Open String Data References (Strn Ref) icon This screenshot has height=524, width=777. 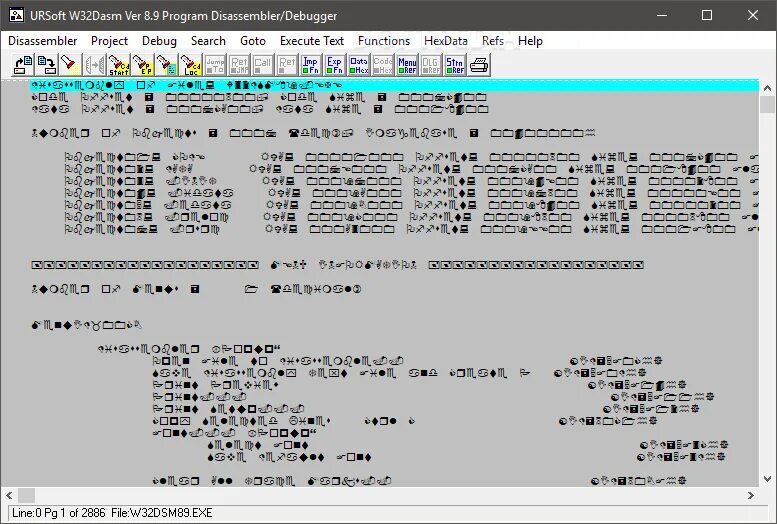[x=455, y=65]
